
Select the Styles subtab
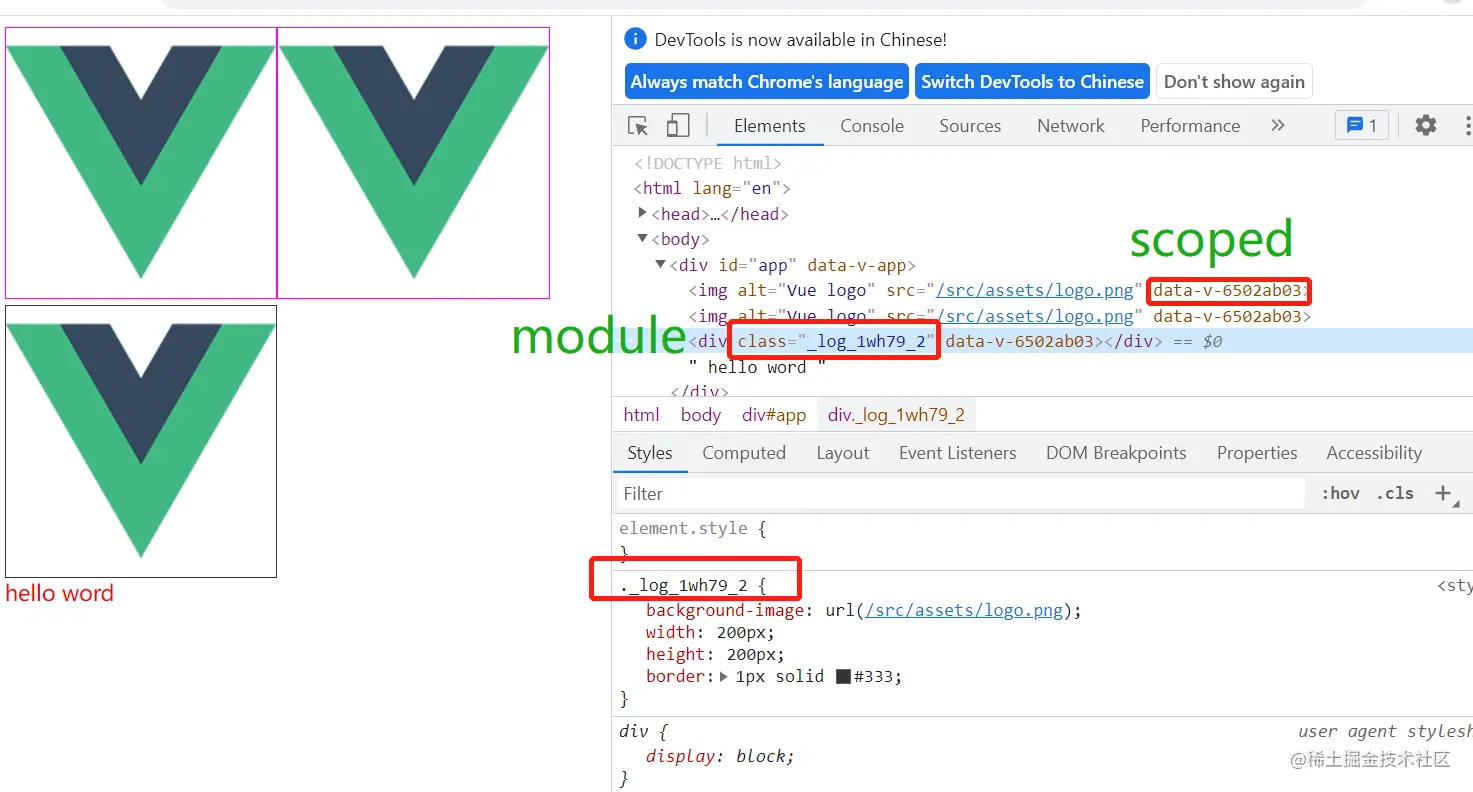pos(650,453)
